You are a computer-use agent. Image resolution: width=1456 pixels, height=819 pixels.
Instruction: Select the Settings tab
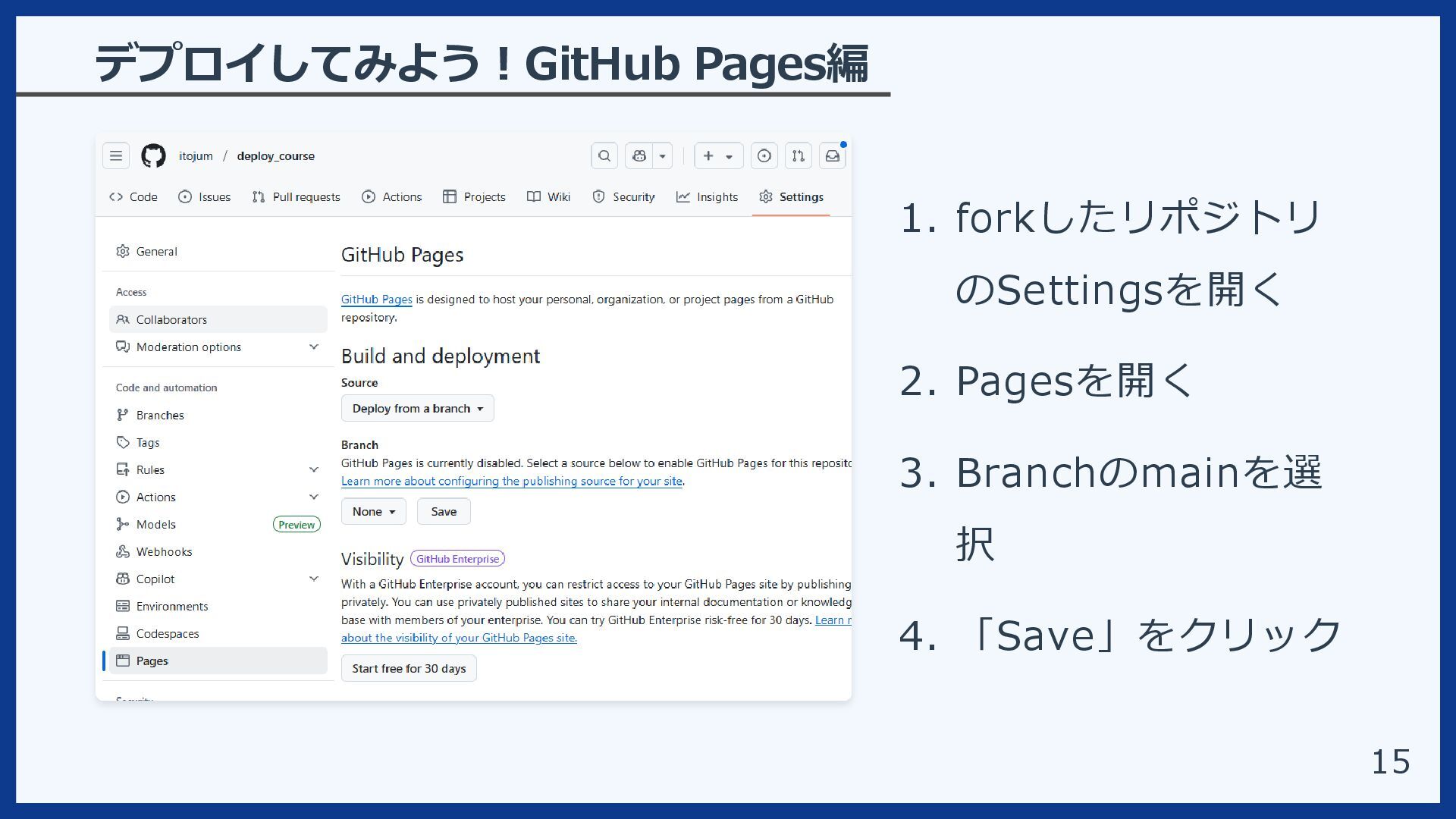pos(791,197)
